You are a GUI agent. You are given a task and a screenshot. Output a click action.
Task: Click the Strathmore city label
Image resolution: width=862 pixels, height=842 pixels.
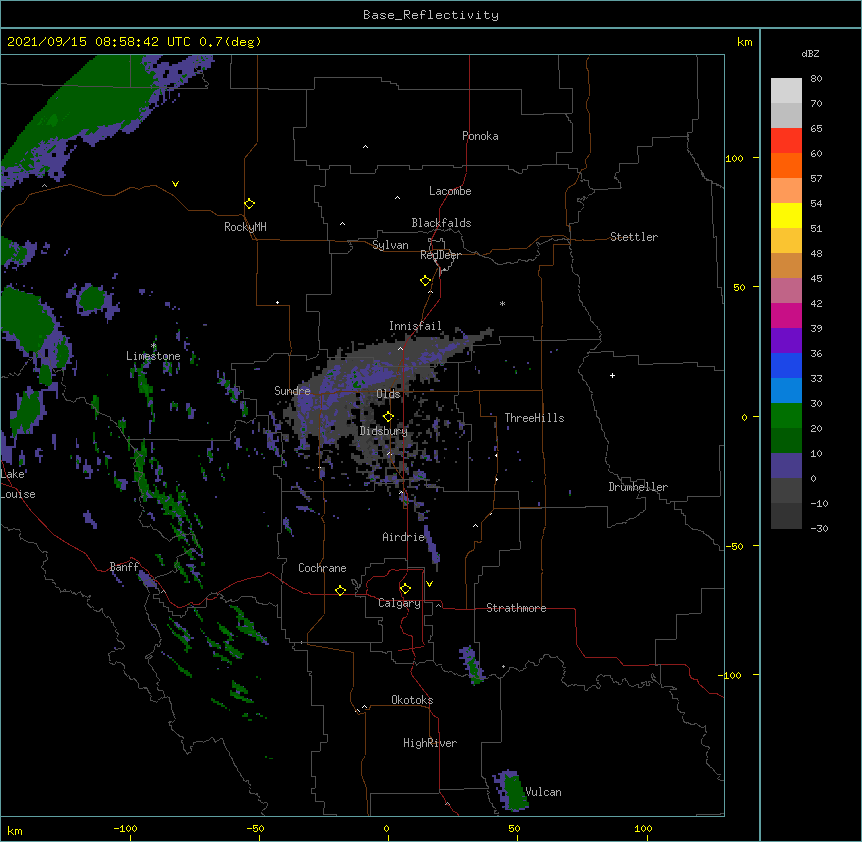point(516,608)
